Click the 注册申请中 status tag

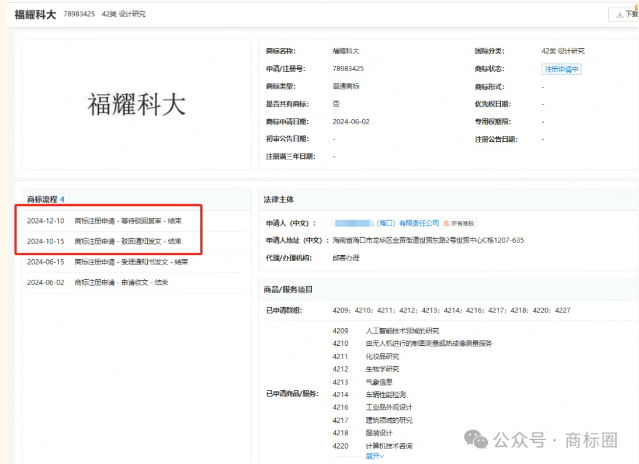click(561, 69)
